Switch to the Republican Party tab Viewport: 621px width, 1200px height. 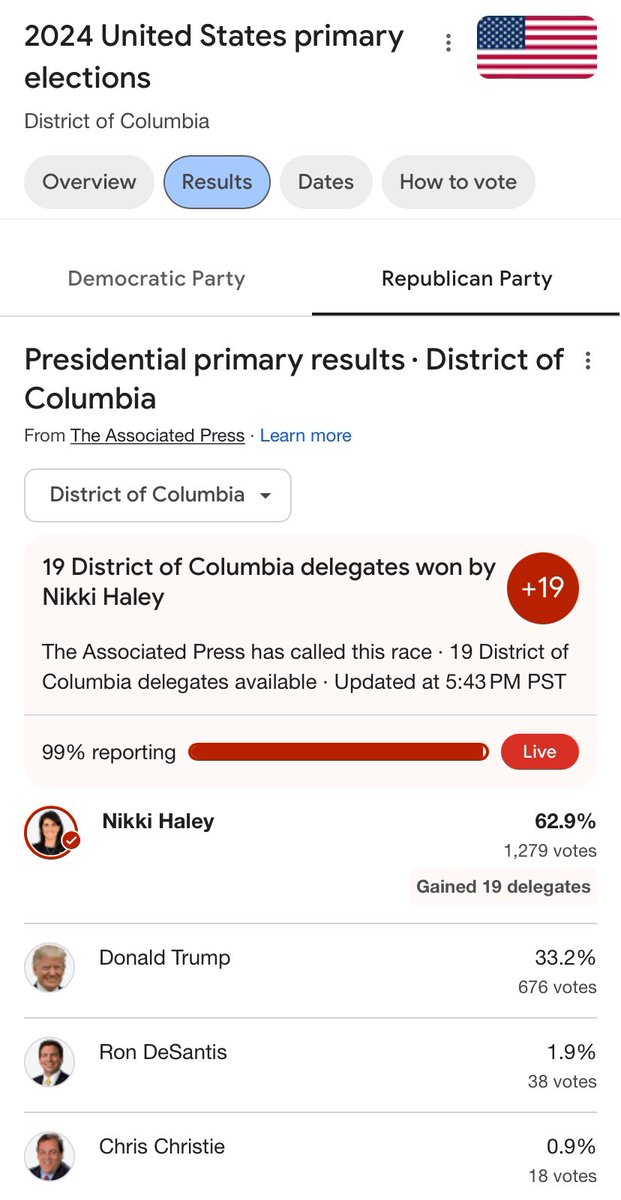(467, 279)
